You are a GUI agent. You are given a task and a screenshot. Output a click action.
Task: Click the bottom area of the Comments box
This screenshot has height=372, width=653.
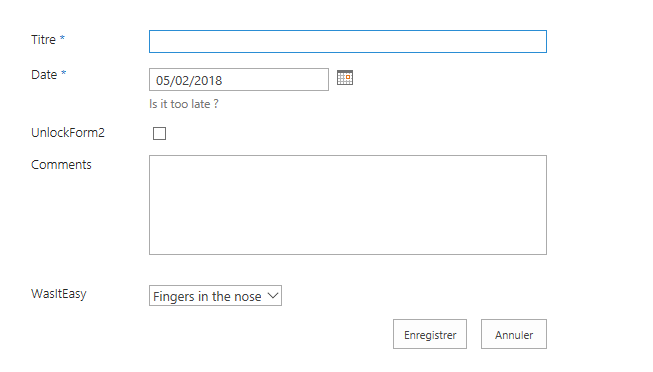click(348, 246)
